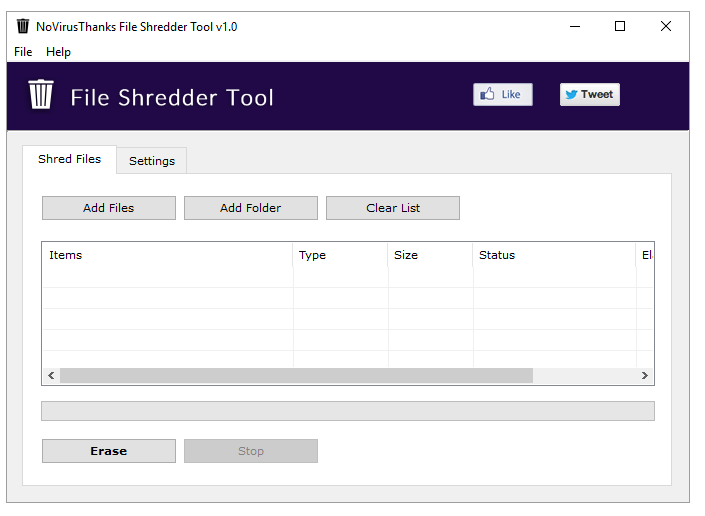Viewport: 705px width, 516px height.
Task: Click the greyed-out Stop button
Action: tap(251, 451)
